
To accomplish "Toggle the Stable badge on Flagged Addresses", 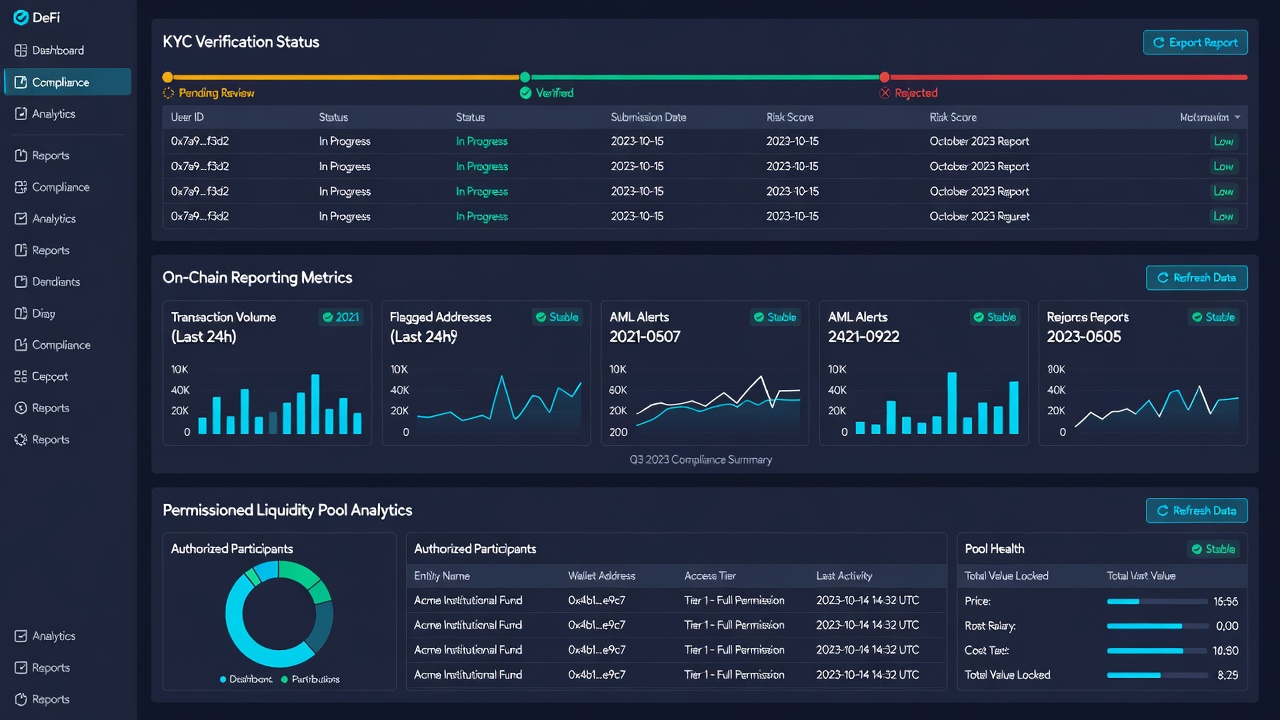I will (x=557, y=317).
